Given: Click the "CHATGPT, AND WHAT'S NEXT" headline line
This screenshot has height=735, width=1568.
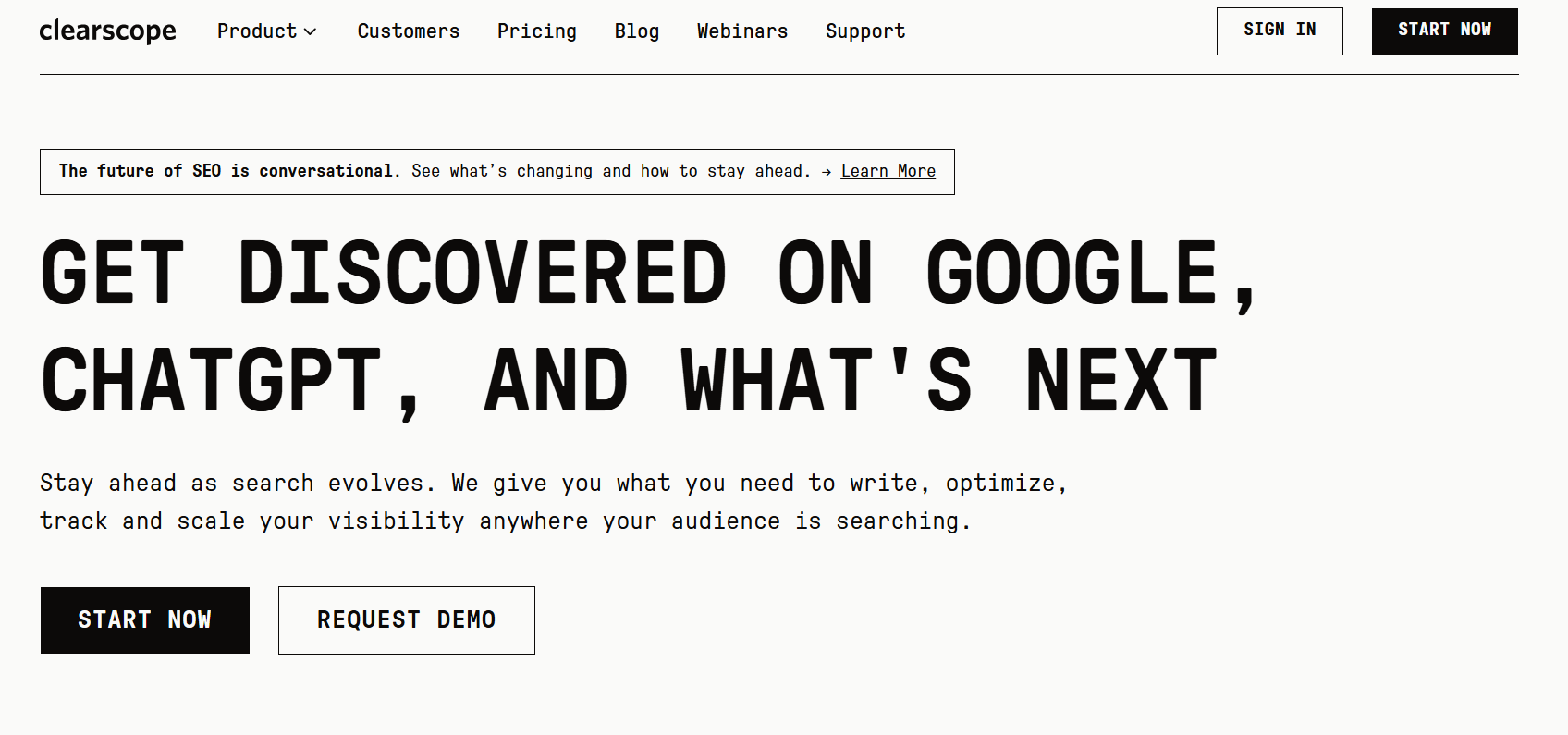Looking at the screenshot, I should tap(629, 381).
